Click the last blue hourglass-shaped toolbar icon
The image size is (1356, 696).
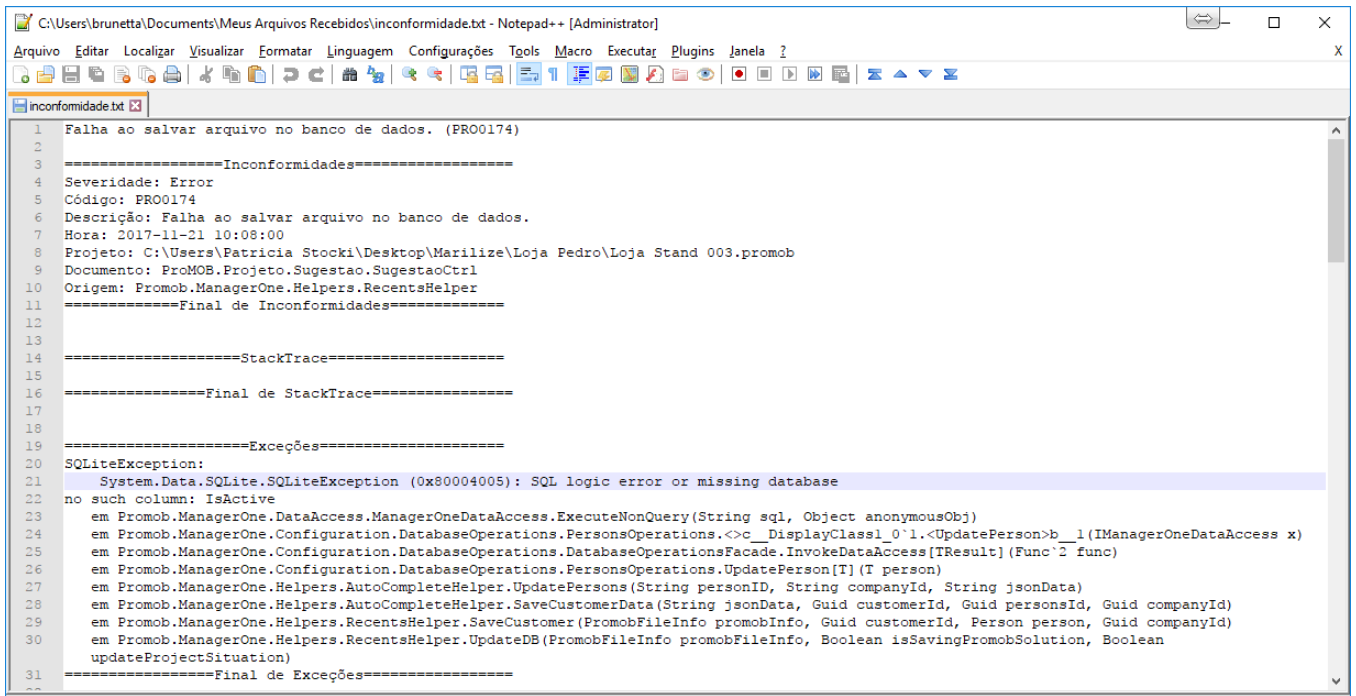coord(951,74)
